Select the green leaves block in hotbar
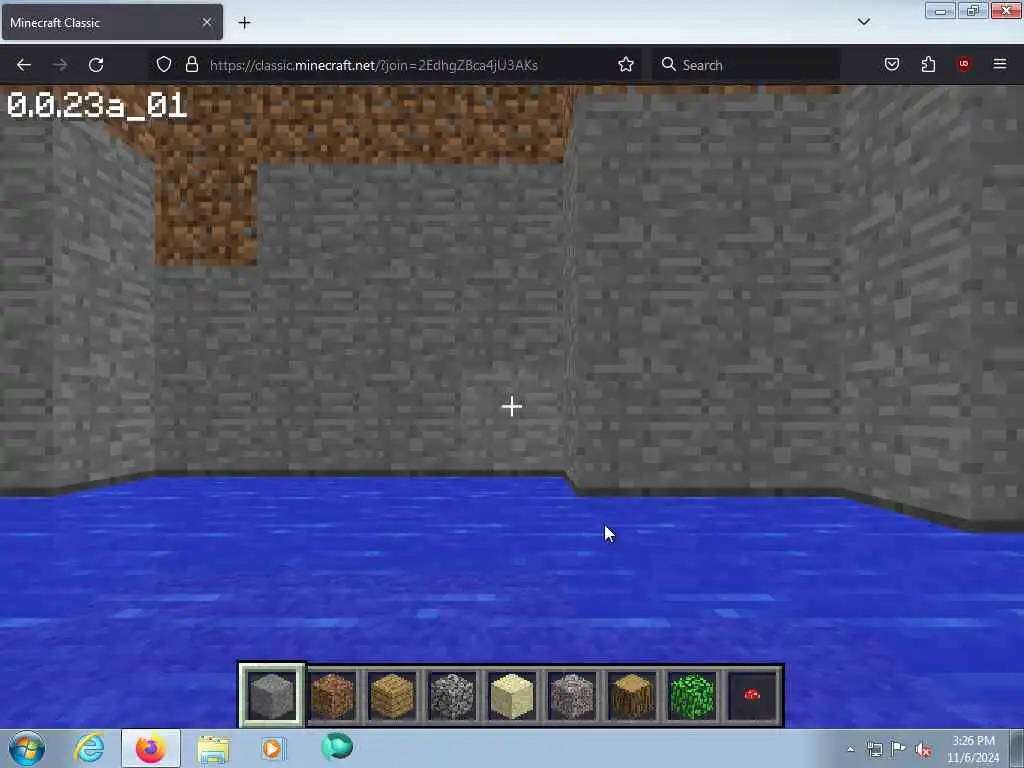The image size is (1024, 768). coord(692,696)
